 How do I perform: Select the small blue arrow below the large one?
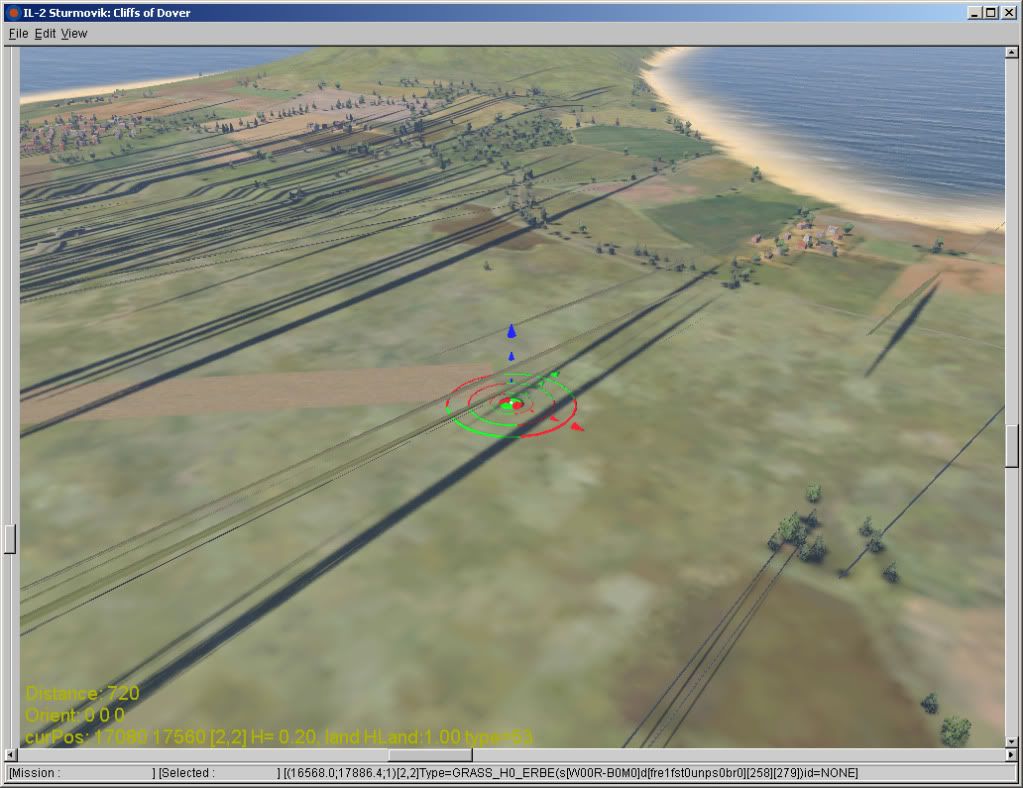pyautogui.click(x=512, y=356)
